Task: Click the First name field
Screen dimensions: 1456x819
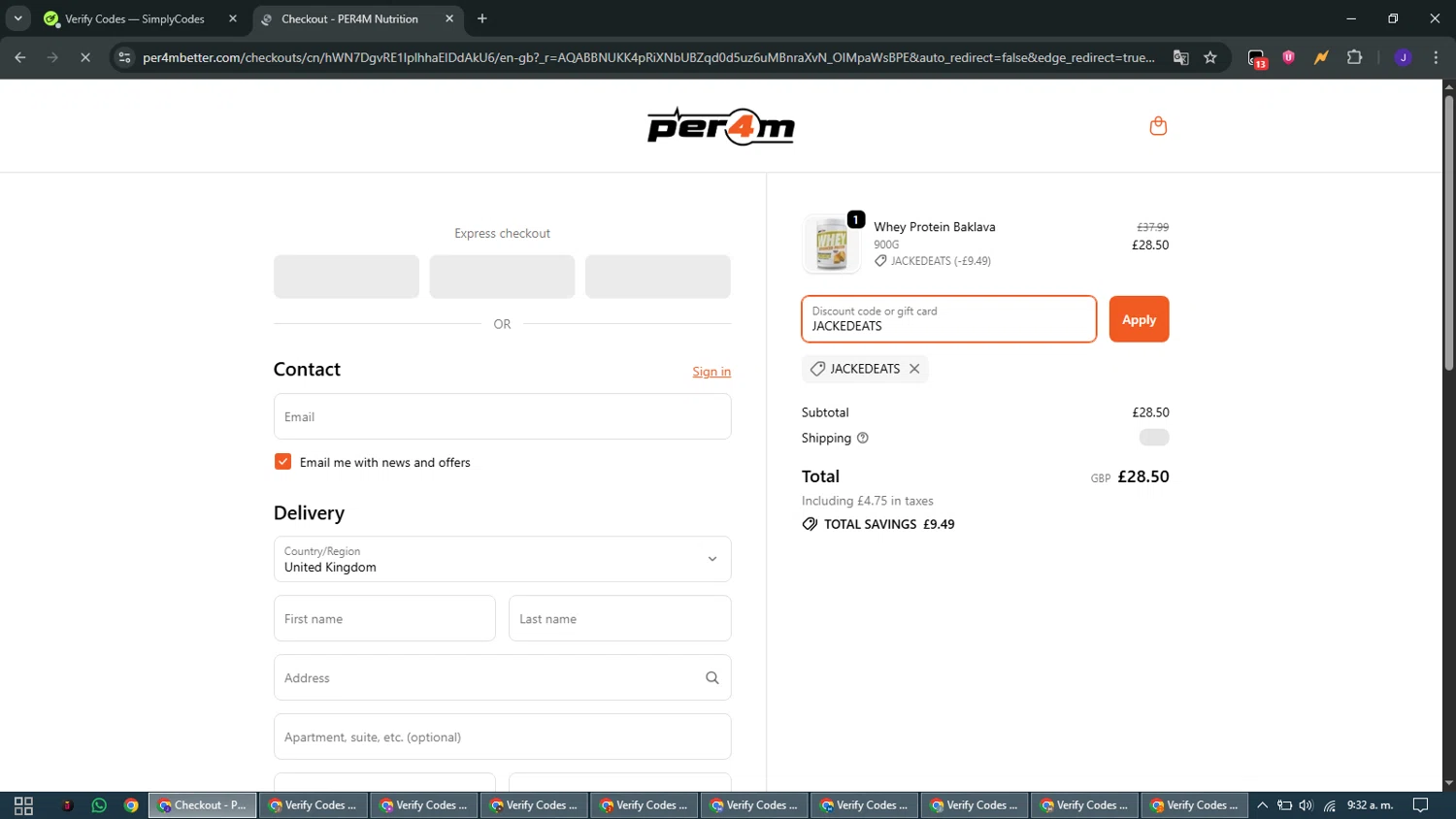Action: (384, 619)
